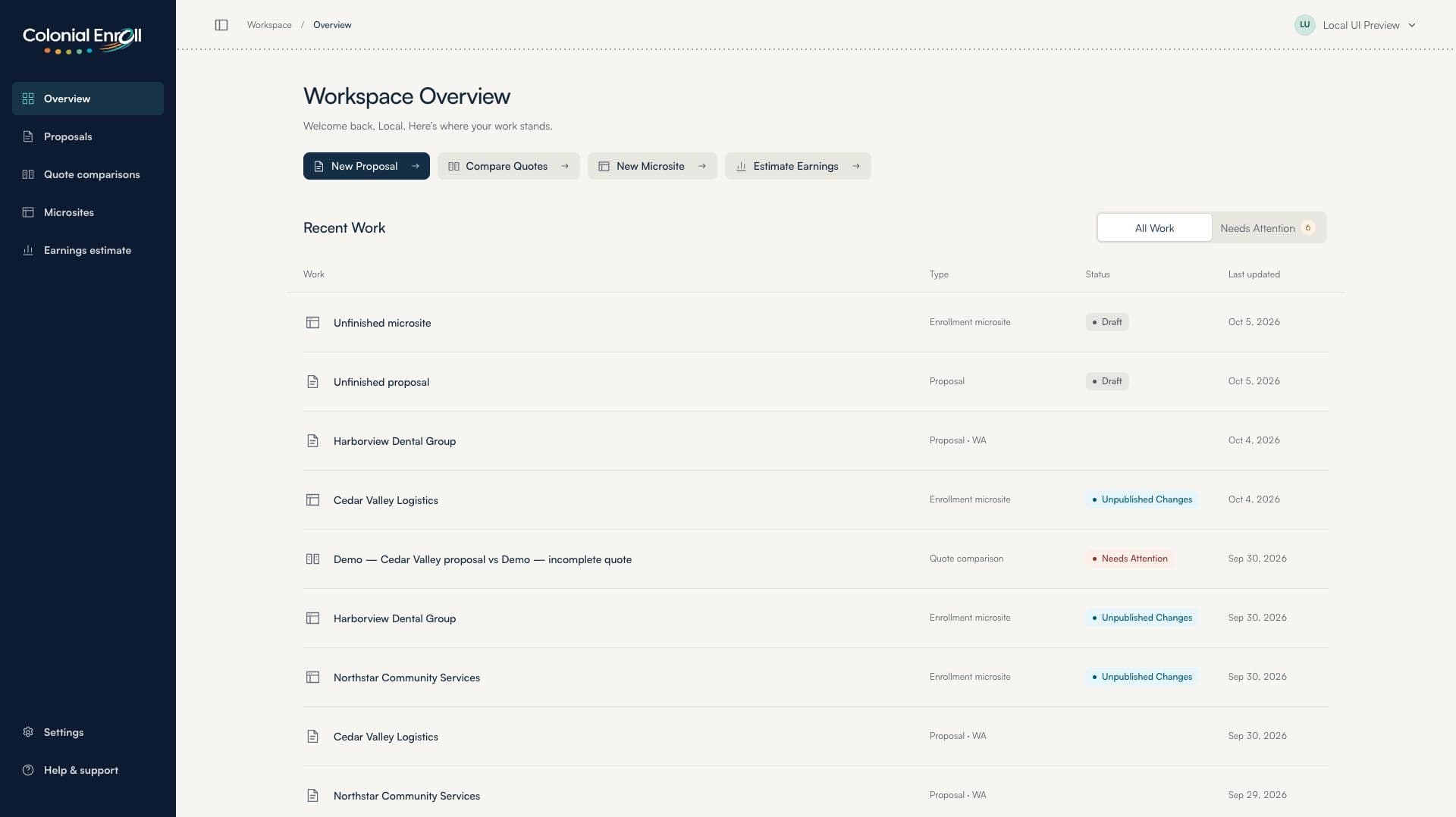
Task: Click the Quote comparisons columns icon in sidebar
Action: (28, 174)
